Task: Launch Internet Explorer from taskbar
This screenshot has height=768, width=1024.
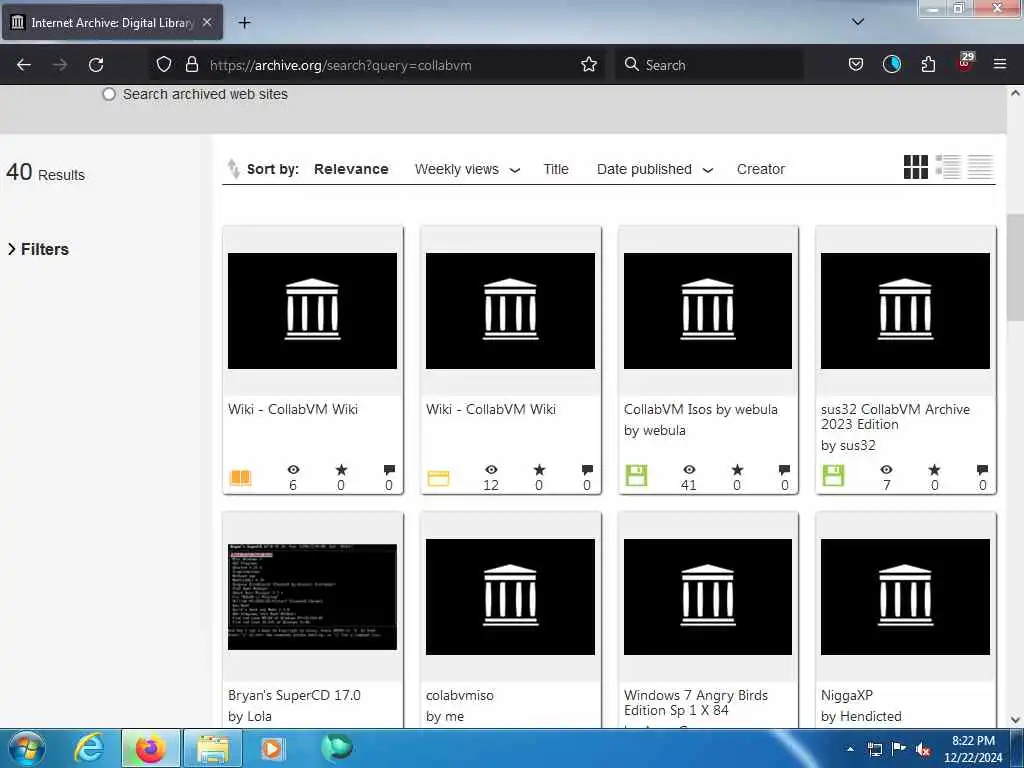Action: 89,748
